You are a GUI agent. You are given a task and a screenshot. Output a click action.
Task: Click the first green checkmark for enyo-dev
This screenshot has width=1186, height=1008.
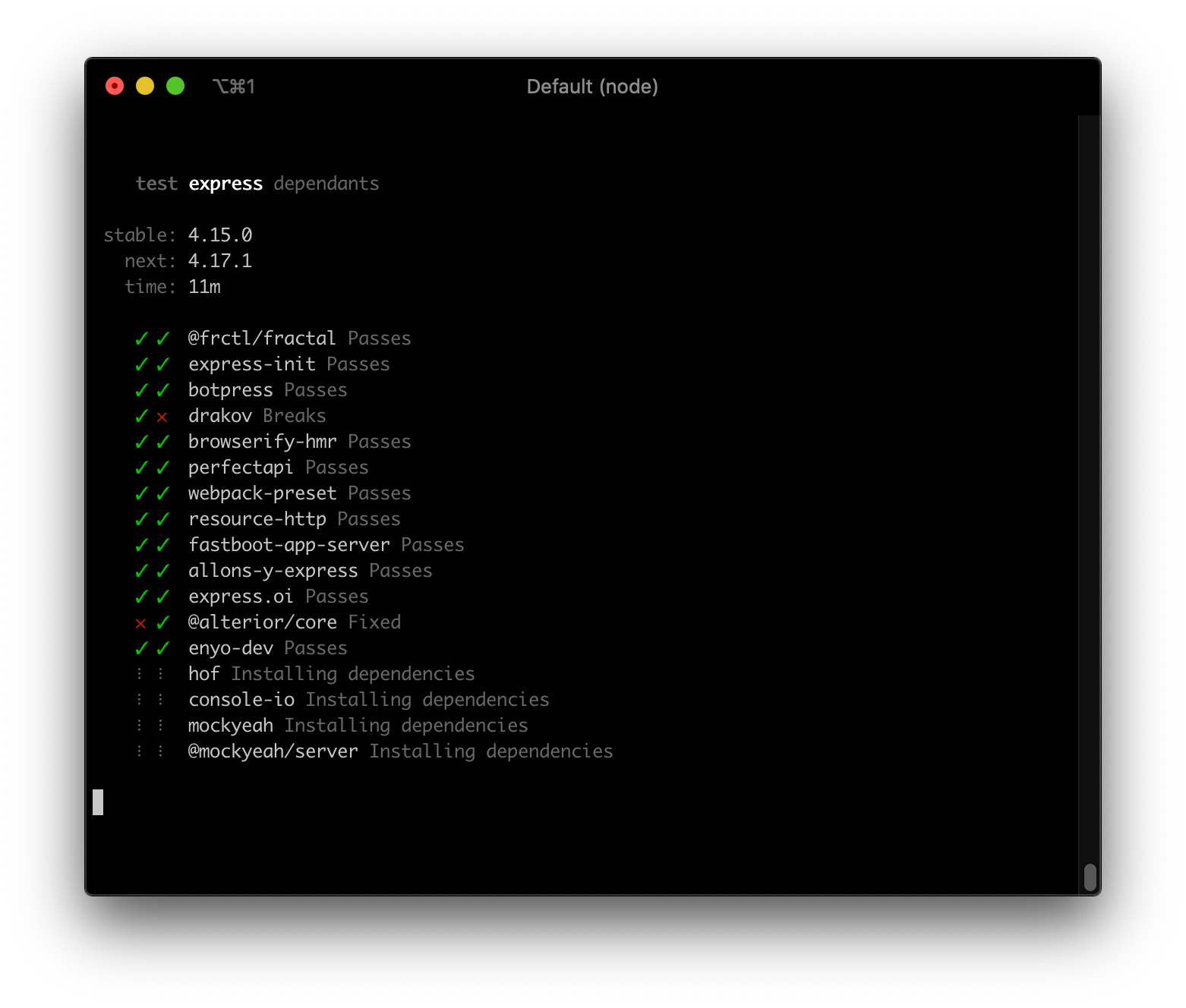(x=141, y=648)
